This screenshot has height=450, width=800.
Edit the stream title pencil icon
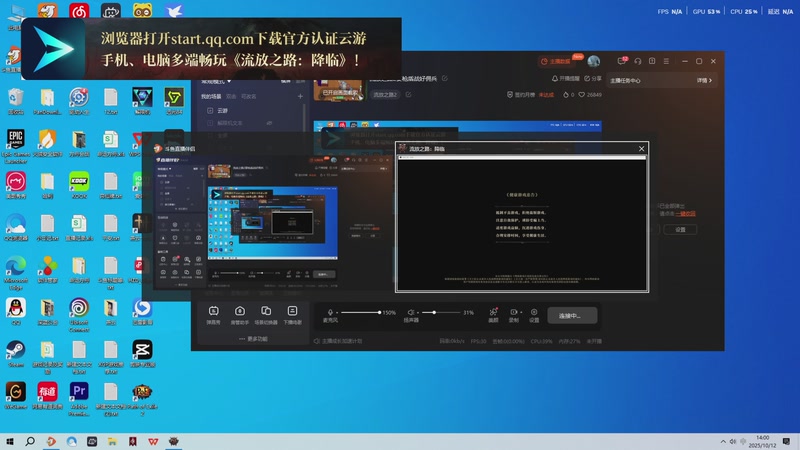tap(444, 79)
